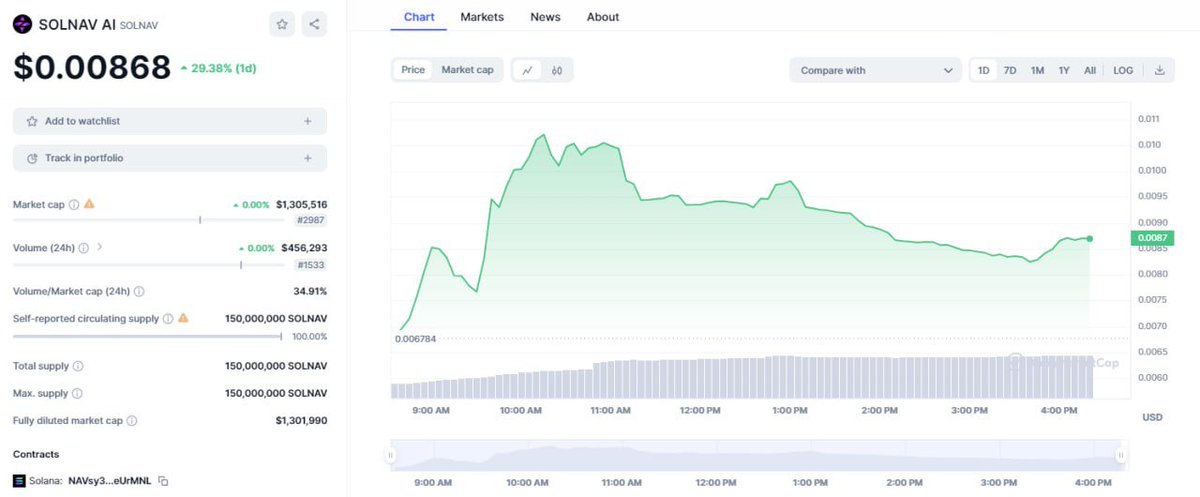1200x497 pixels.
Task: Click circulating supply warning triangle icon
Action: pyautogui.click(x=183, y=318)
